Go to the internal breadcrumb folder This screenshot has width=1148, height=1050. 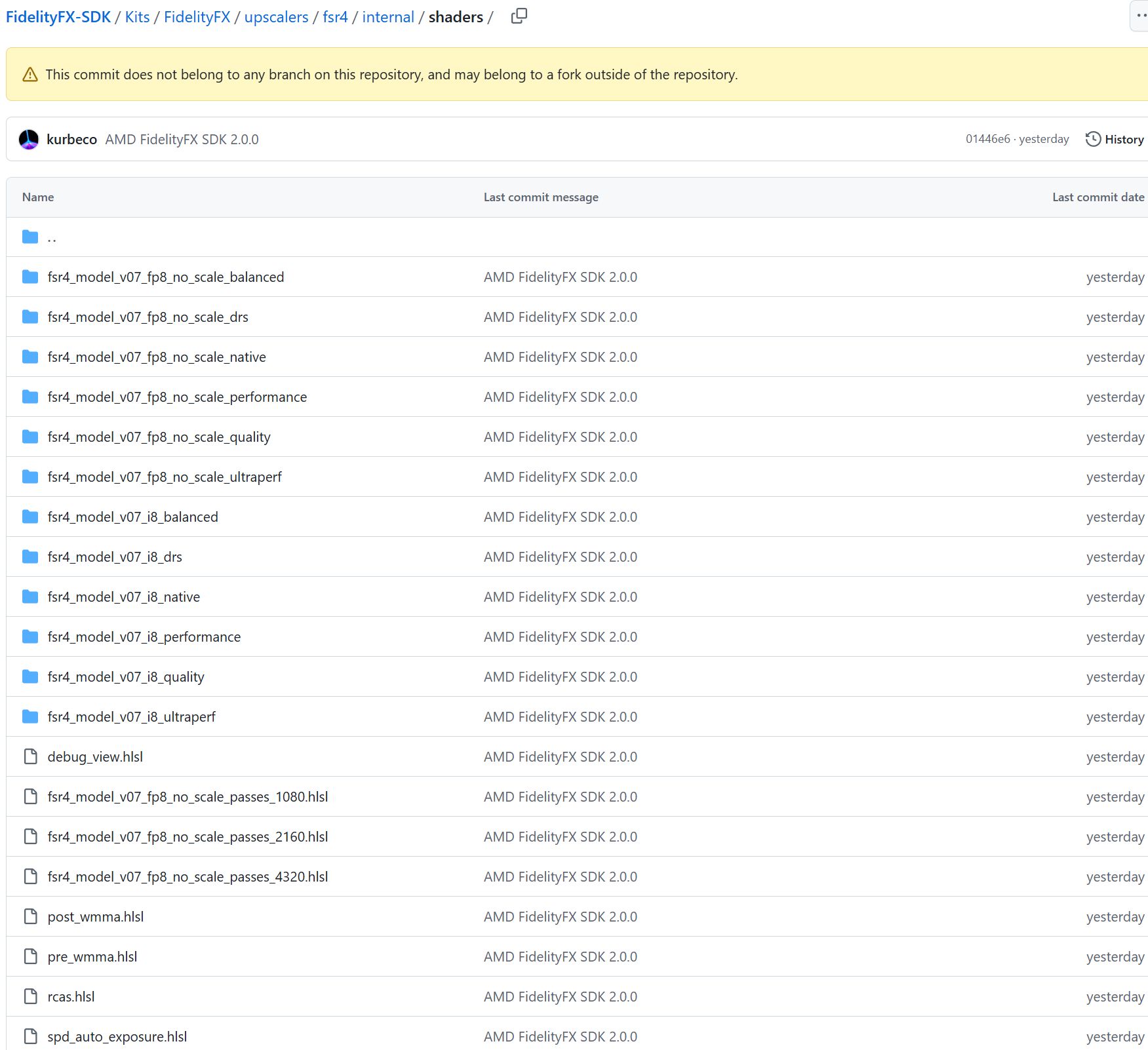388,17
